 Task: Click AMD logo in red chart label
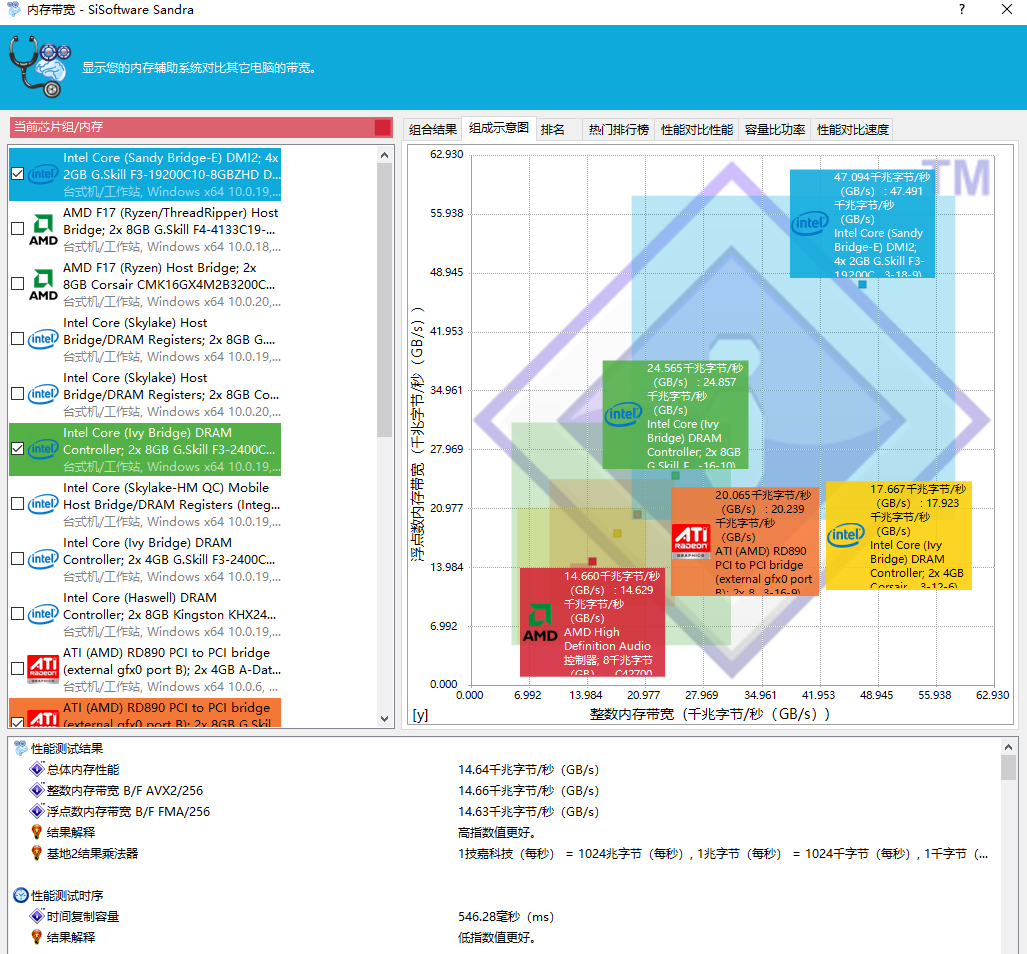pyautogui.click(x=540, y=623)
